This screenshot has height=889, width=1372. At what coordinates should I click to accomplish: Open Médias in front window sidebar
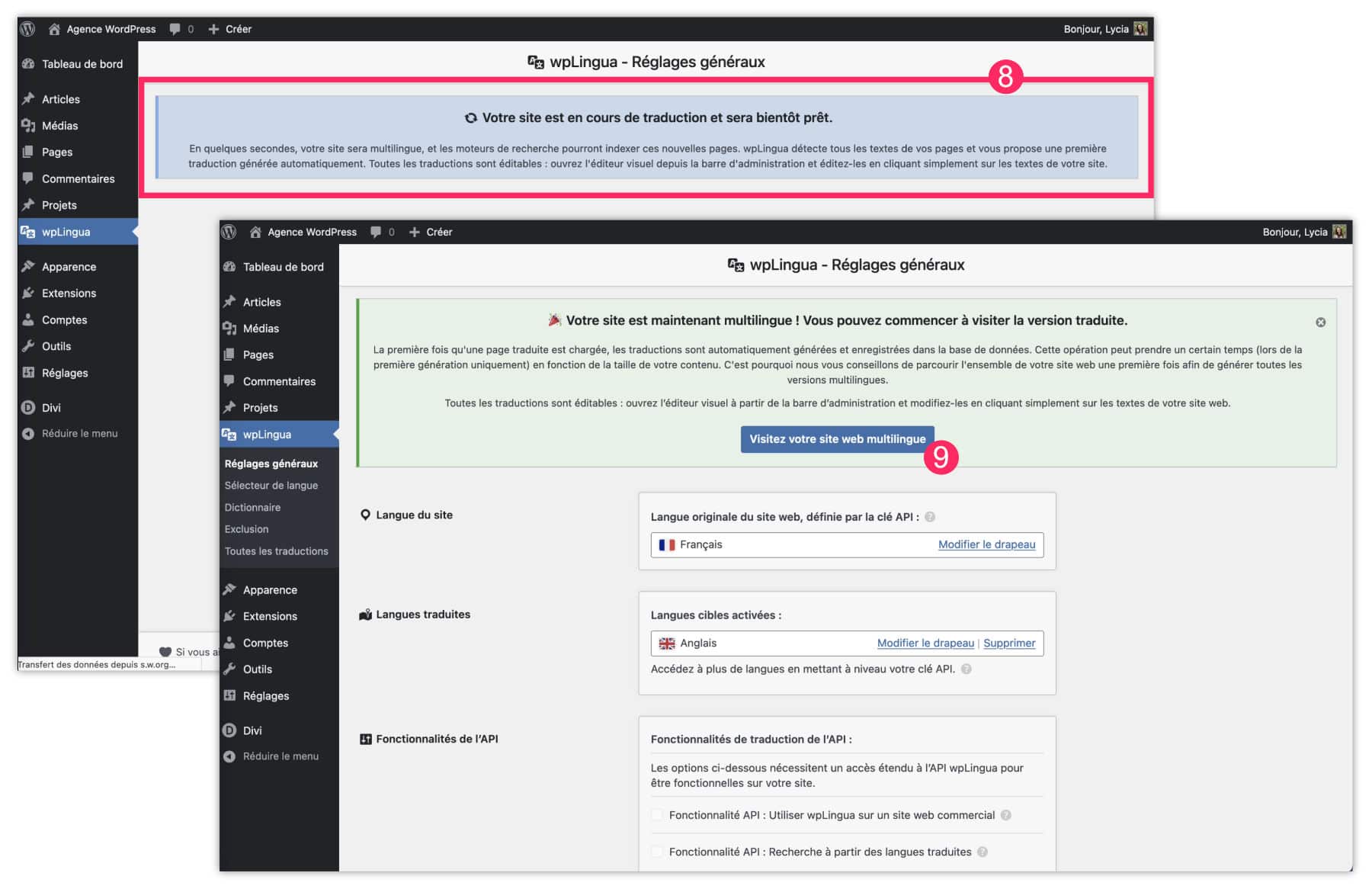point(279,329)
